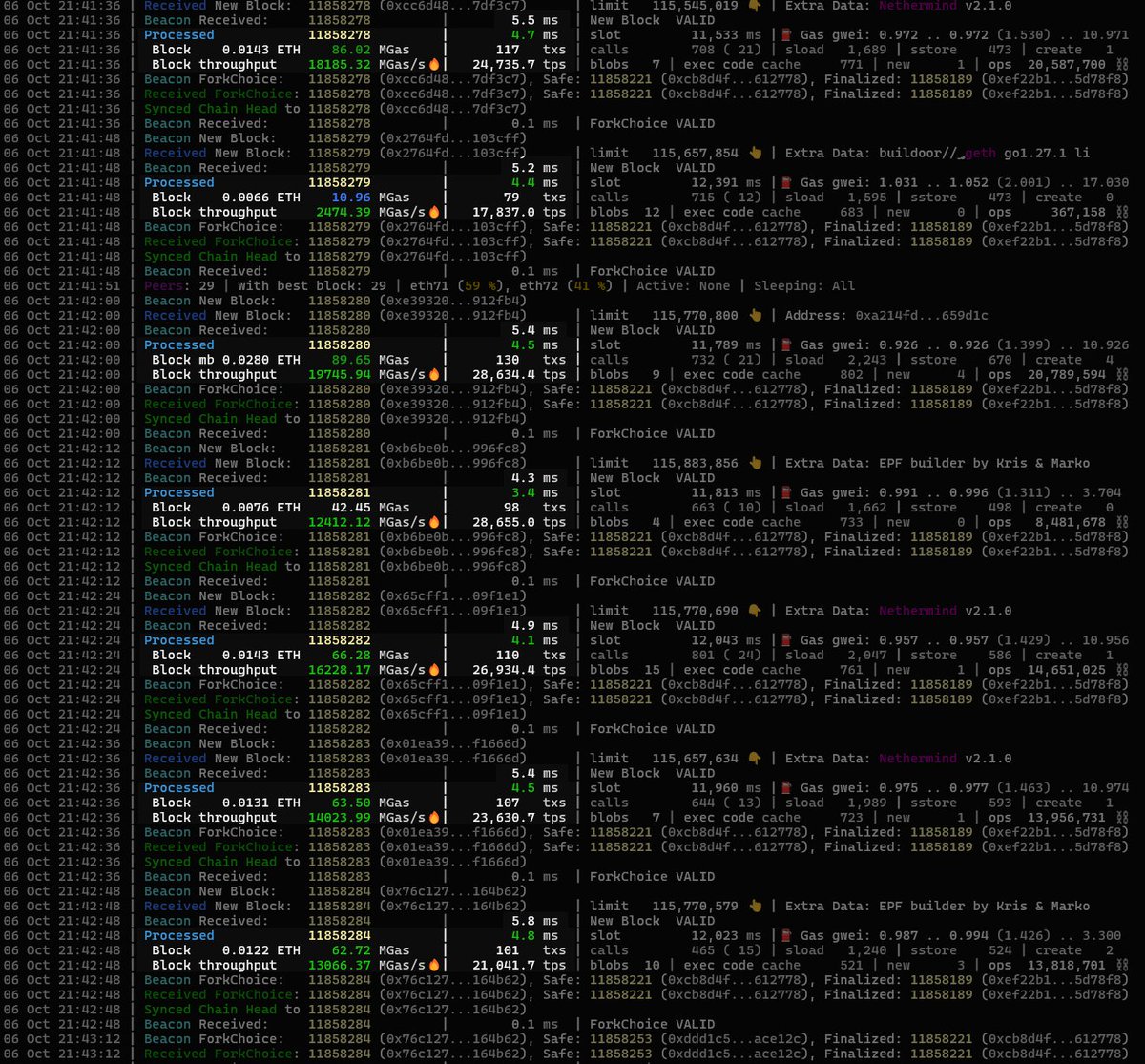The image size is (1145, 1064).
Task: Click the pointing hand icon after limit 115,770,800
Action: tap(755, 315)
